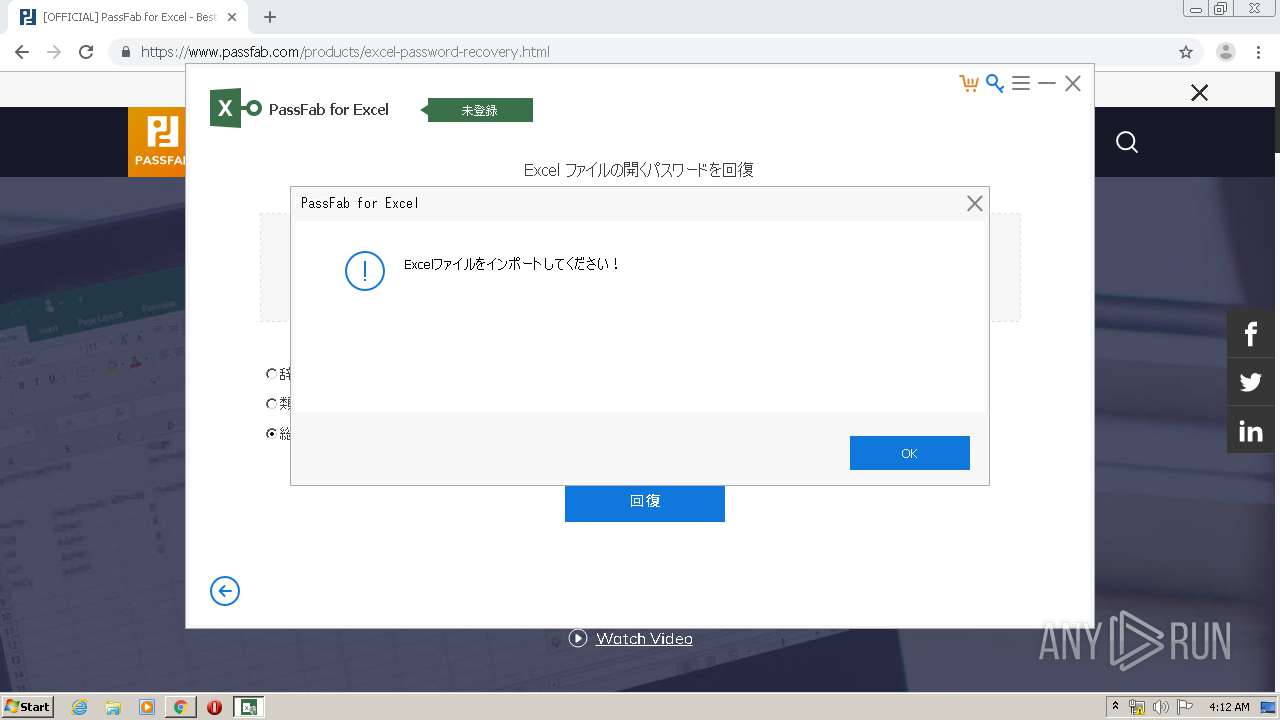Image resolution: width=1280 pixels, height=720 pixels.
Task: Open the Action Center flag icon
Action: coord(1185,707)
